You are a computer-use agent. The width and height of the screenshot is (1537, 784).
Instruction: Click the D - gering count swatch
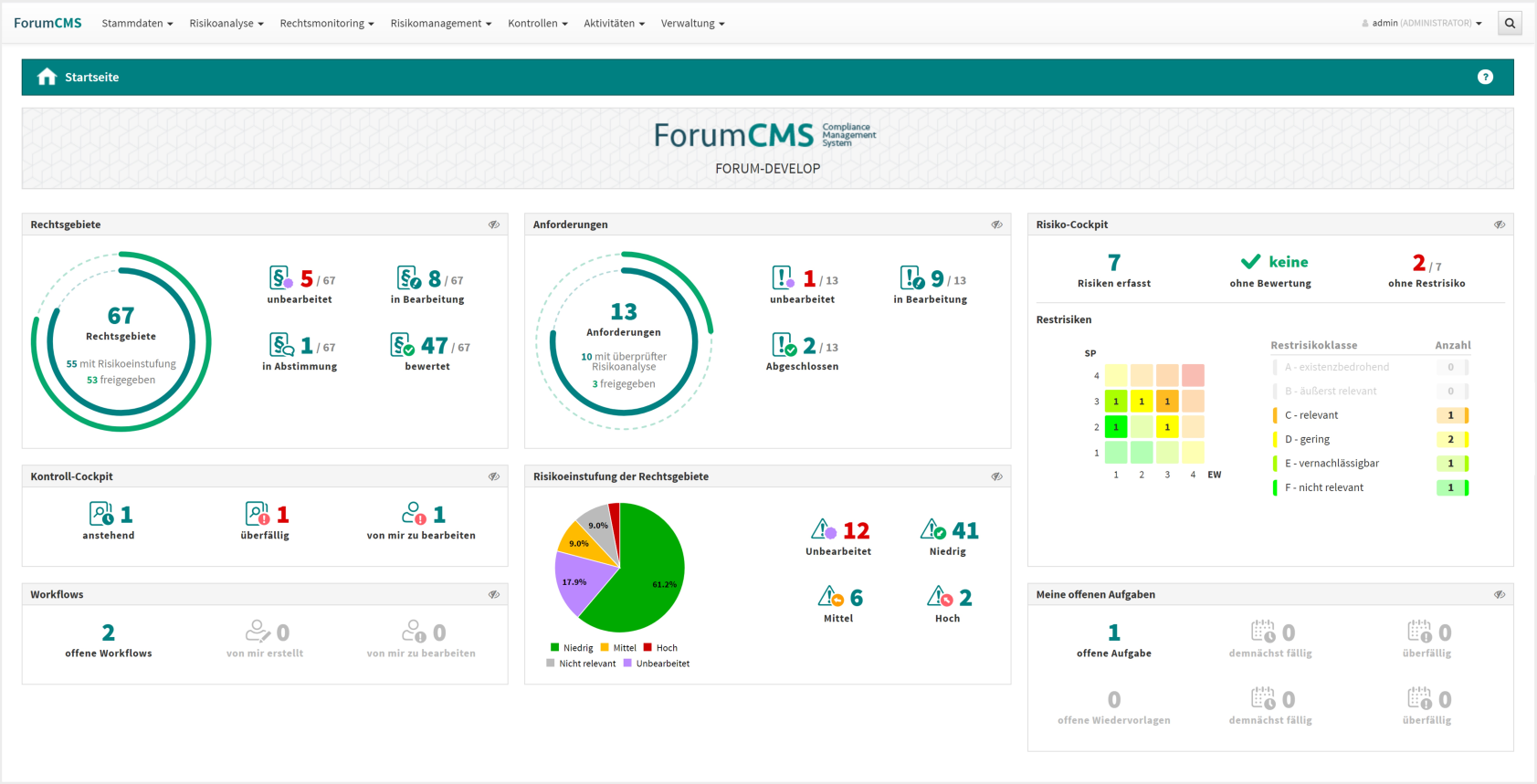pos(1451,439)
